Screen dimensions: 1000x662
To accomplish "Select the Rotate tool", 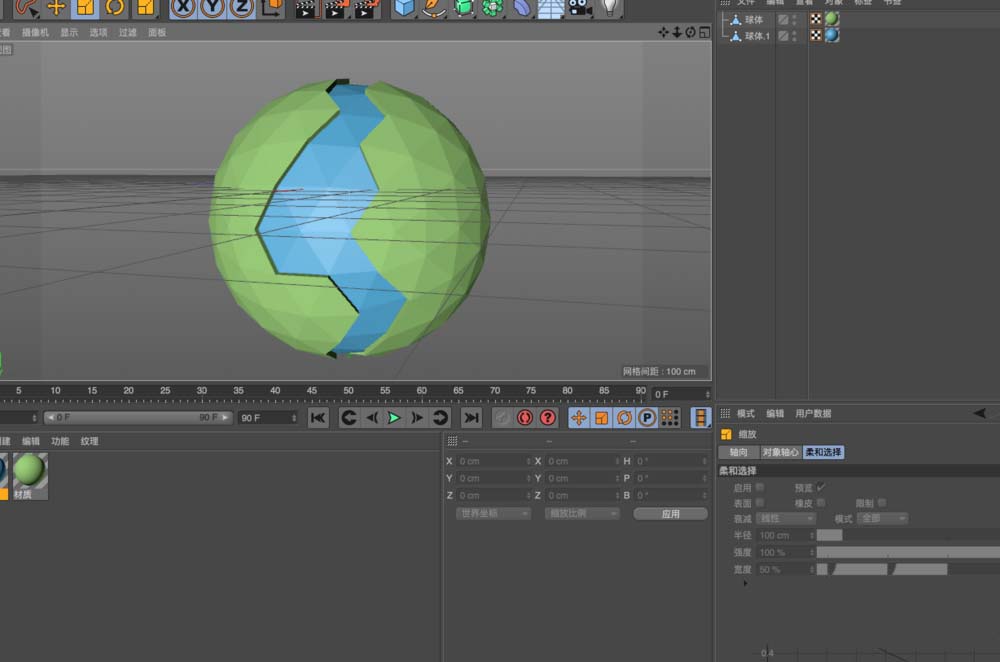I will [x=115, y=8].
